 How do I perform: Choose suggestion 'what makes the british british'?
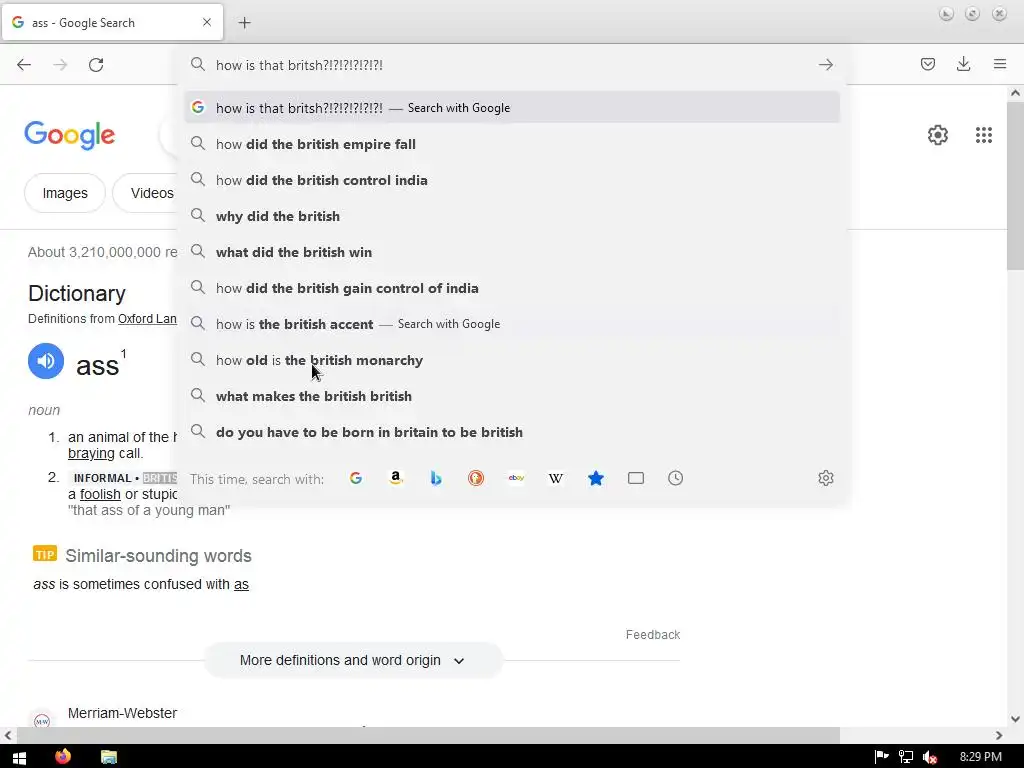pos(512,396)
